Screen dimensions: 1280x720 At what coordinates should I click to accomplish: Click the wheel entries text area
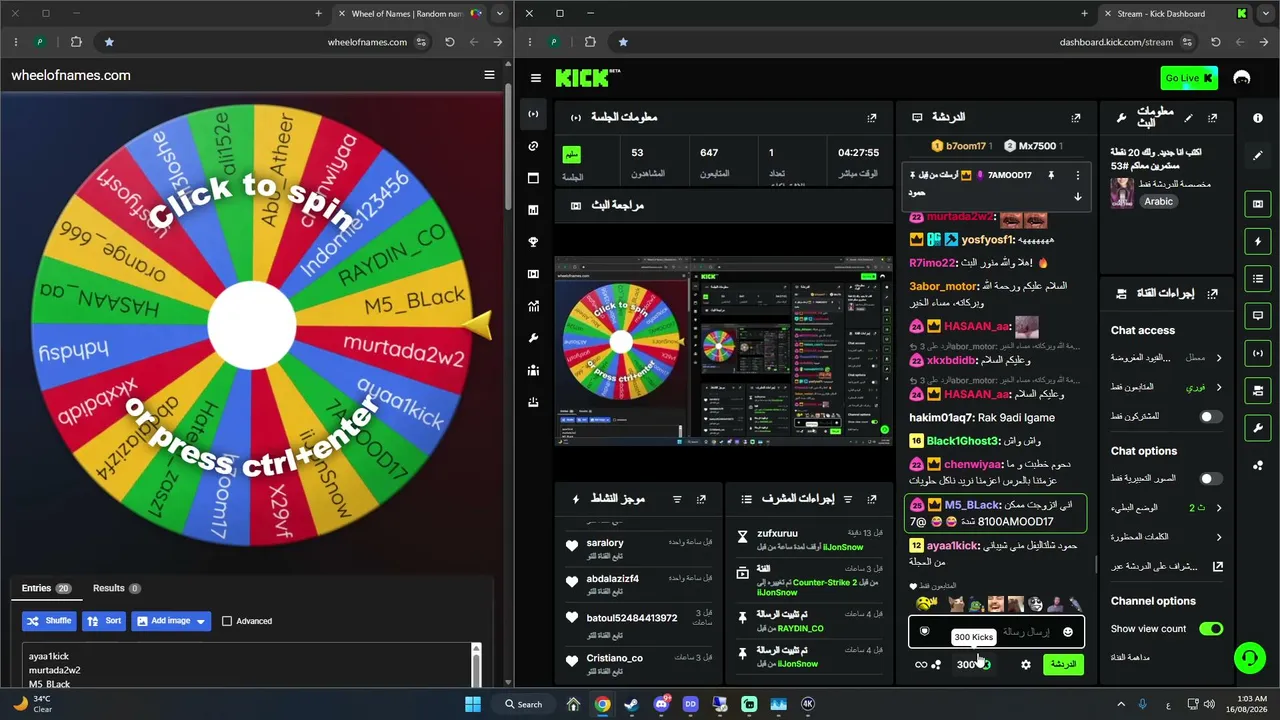pos(251,665)
